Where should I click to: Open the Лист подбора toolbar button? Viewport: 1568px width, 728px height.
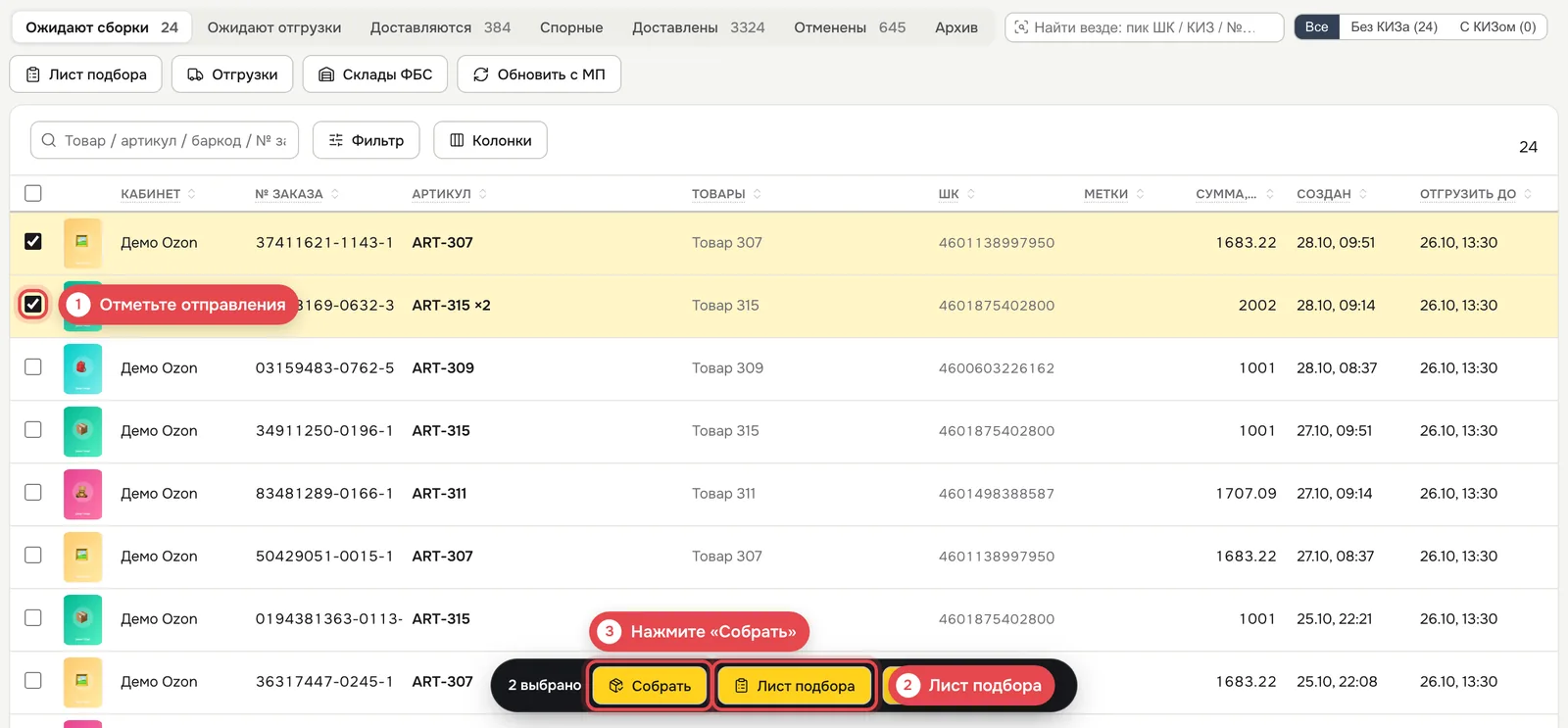[85, 74]
